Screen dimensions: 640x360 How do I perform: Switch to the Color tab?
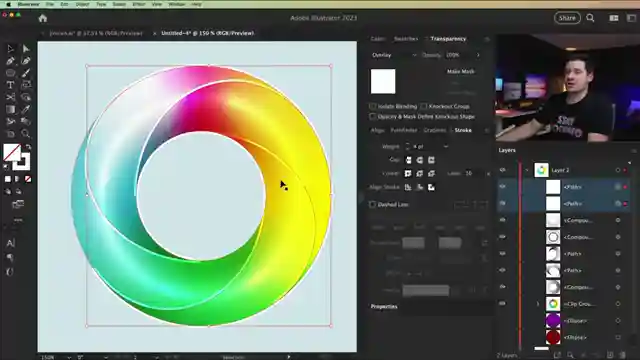click(378, 39)
